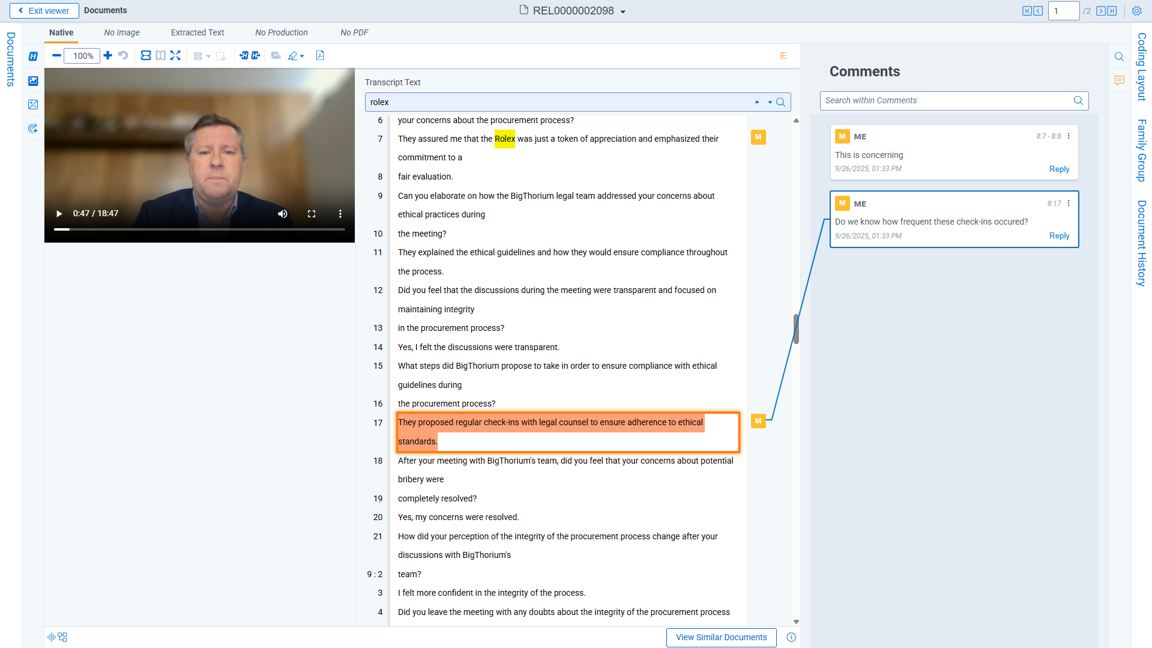This screenshot has height=648, width=1152.
Task: Open the highlight pen tool dropdown arrow
Action: tap(302, 57)
